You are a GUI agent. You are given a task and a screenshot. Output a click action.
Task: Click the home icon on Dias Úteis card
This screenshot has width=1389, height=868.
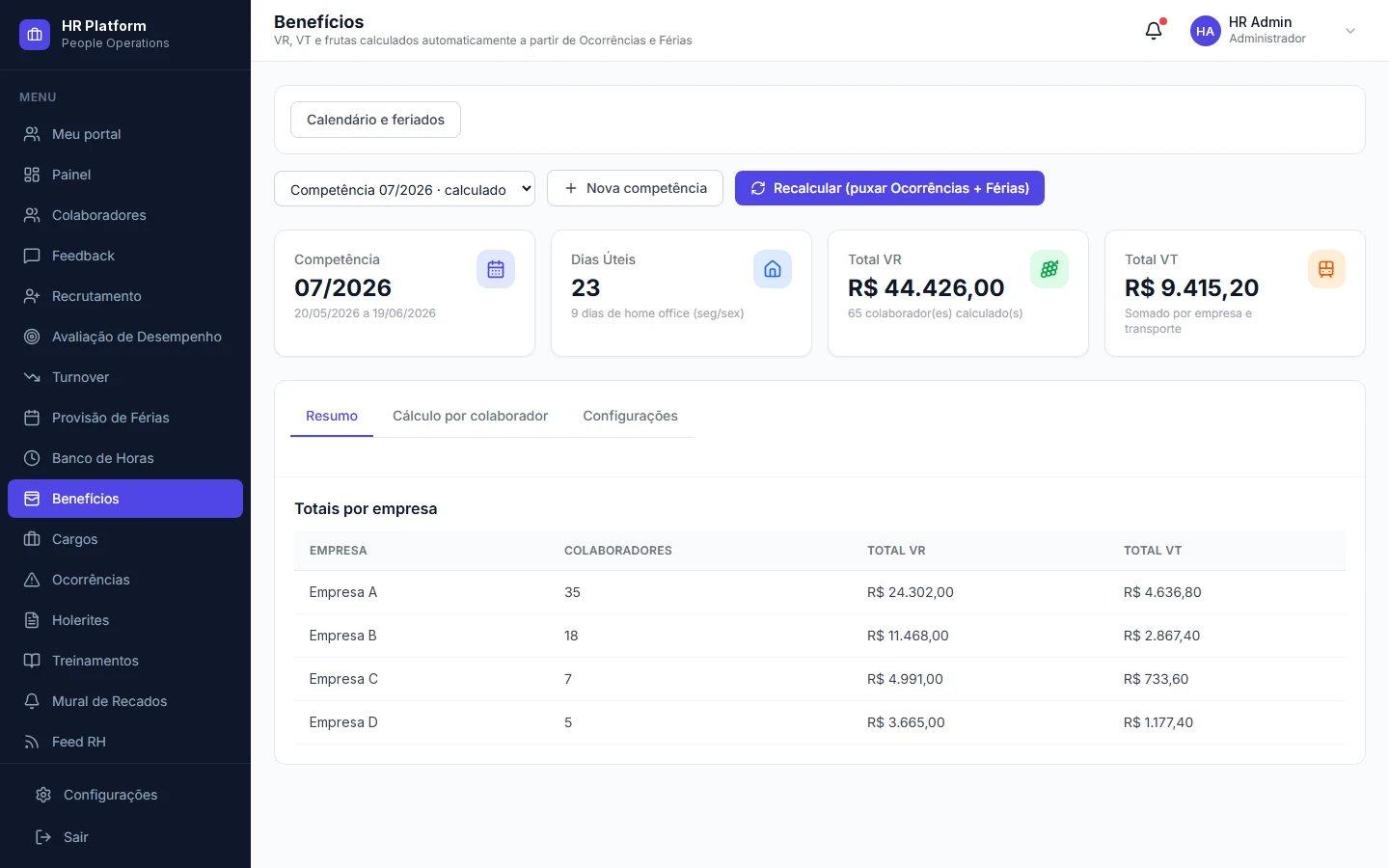tap(773, 269)
